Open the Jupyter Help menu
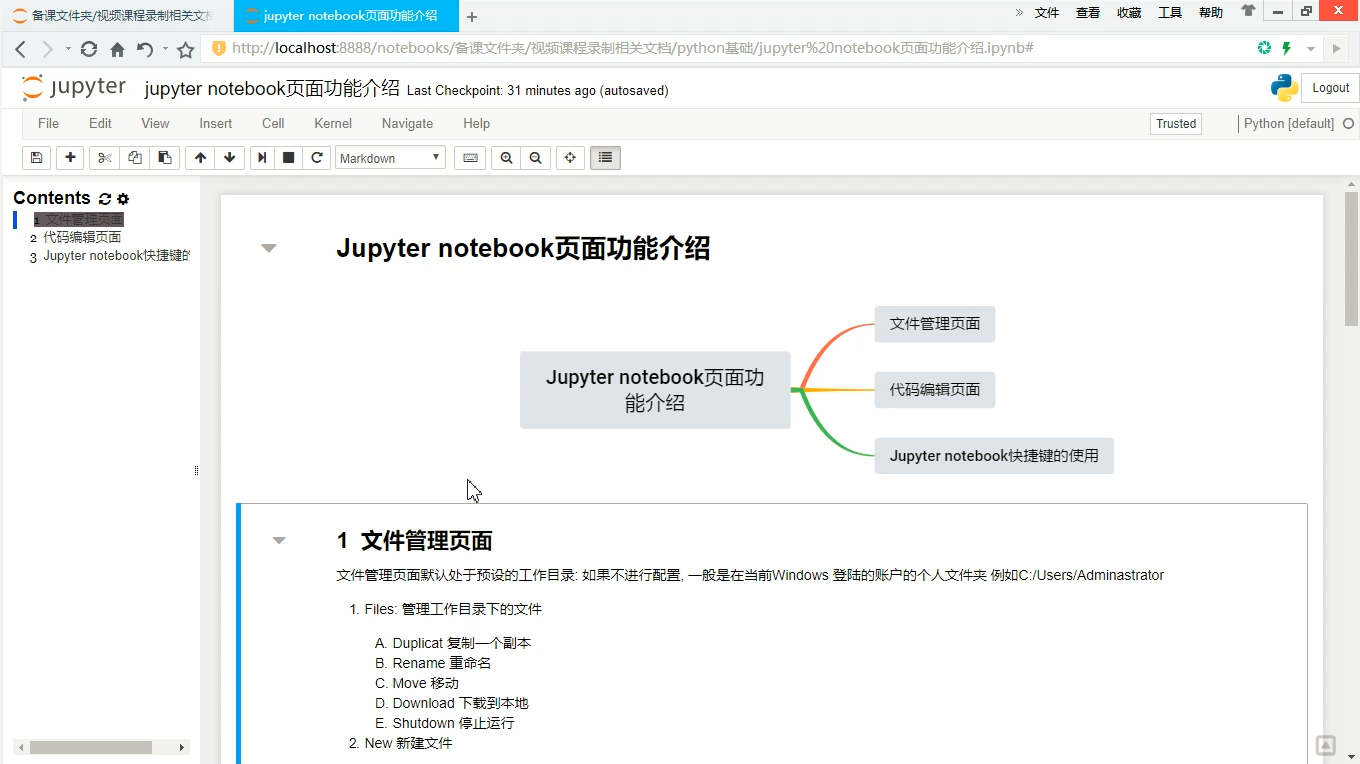 476,123
